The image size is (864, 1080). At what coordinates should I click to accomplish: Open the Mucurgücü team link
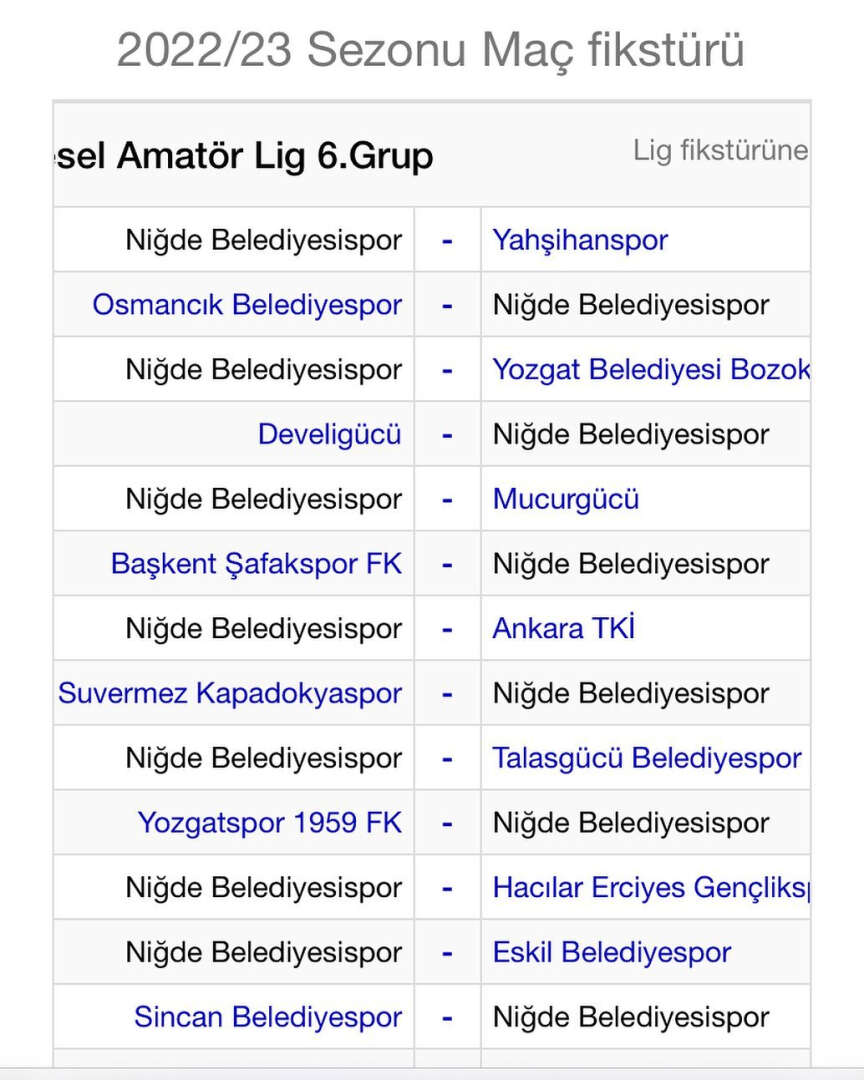(565, 499)
